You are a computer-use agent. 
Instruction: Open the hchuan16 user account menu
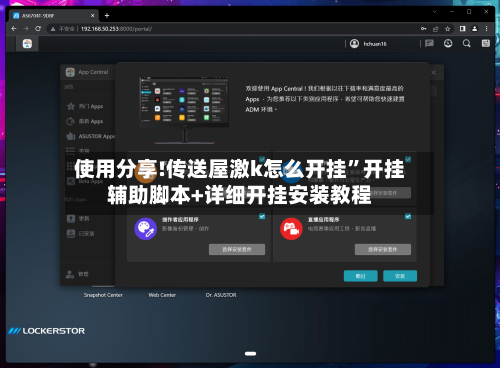[x=368, y=44]
